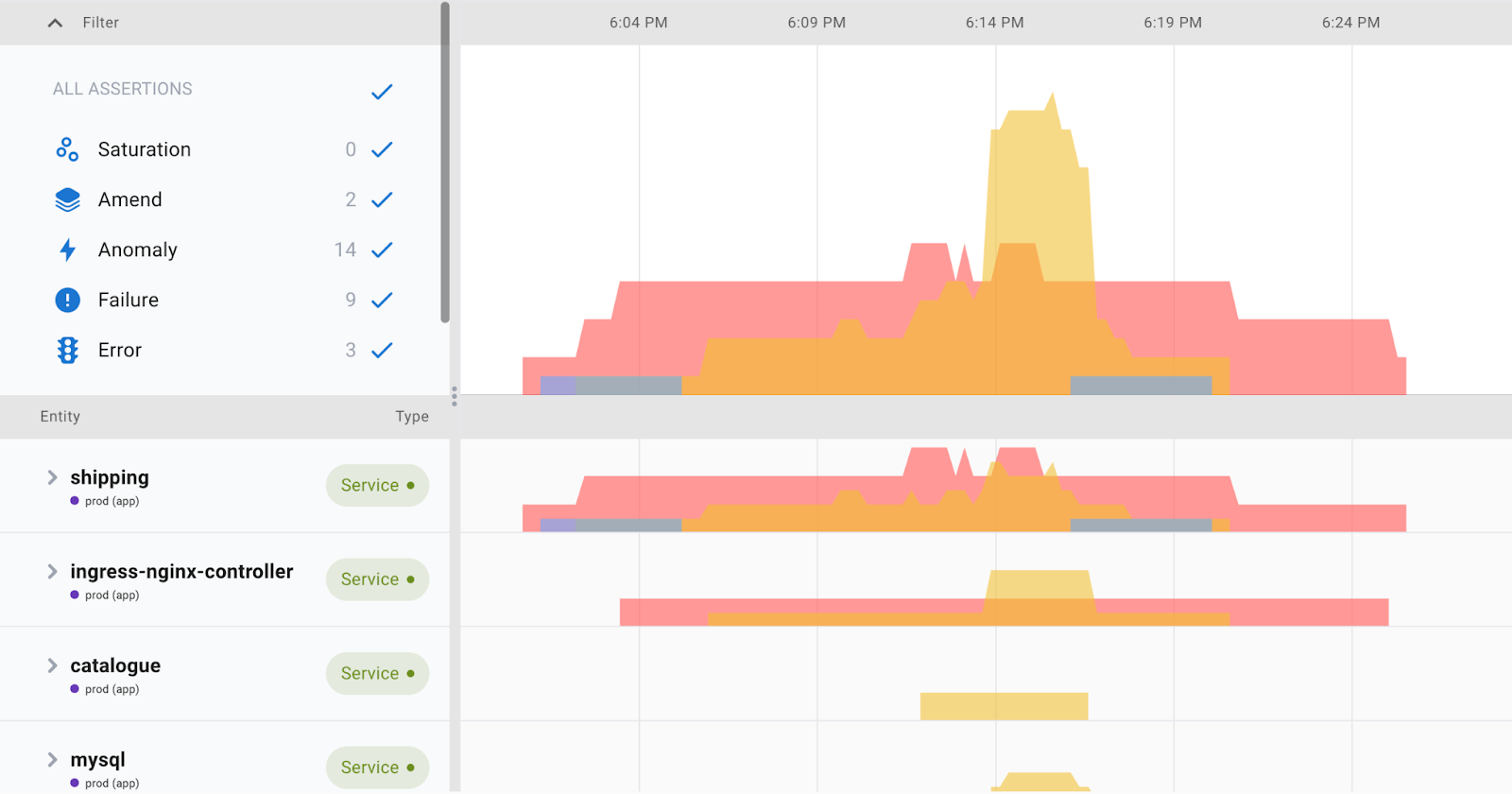The height and width of the screenshot is (794, 1512).
Task: Click the purple prod dot under mysql
Action: tap(75, 783)
